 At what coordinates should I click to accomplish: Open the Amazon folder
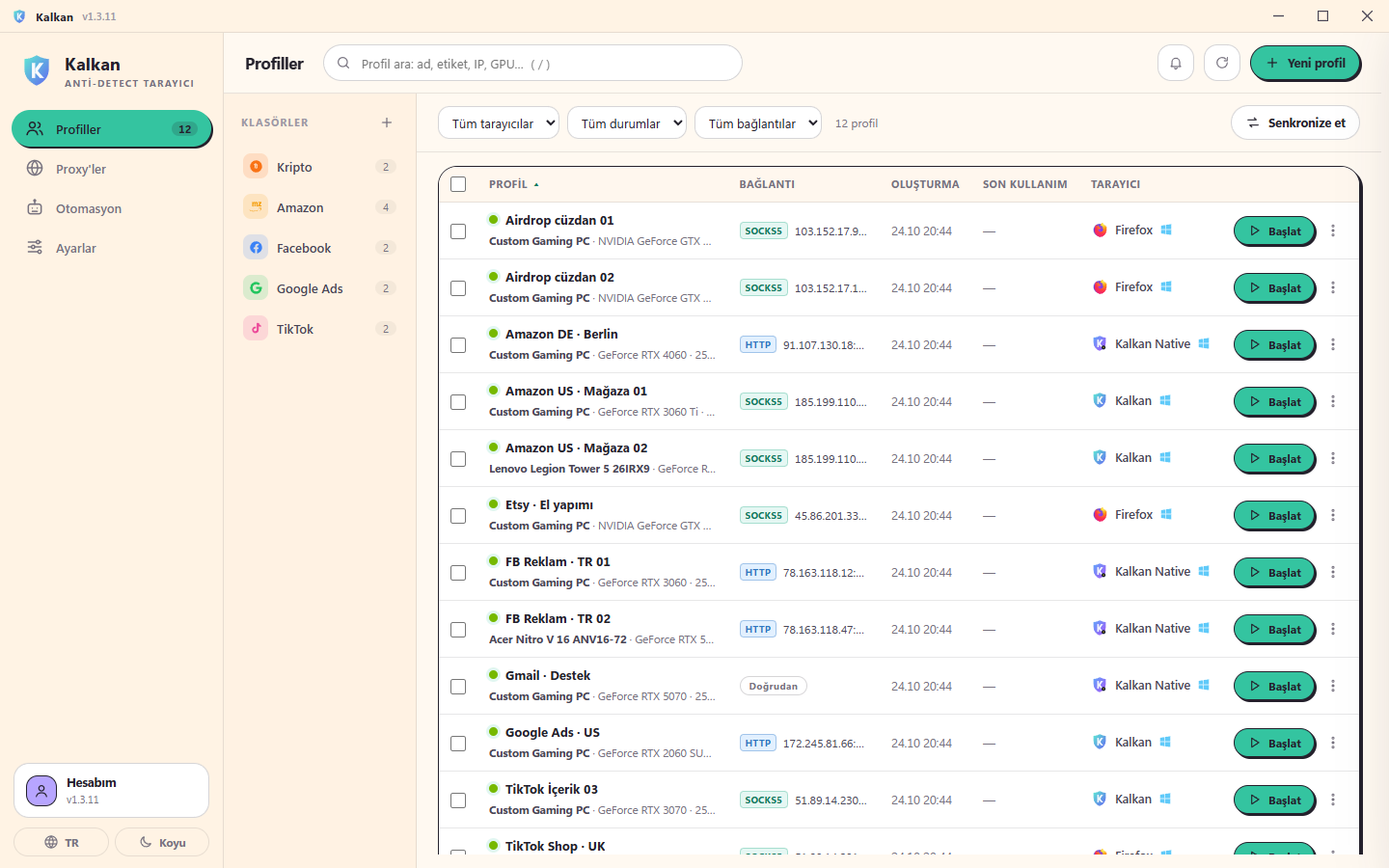coord(319,207)
